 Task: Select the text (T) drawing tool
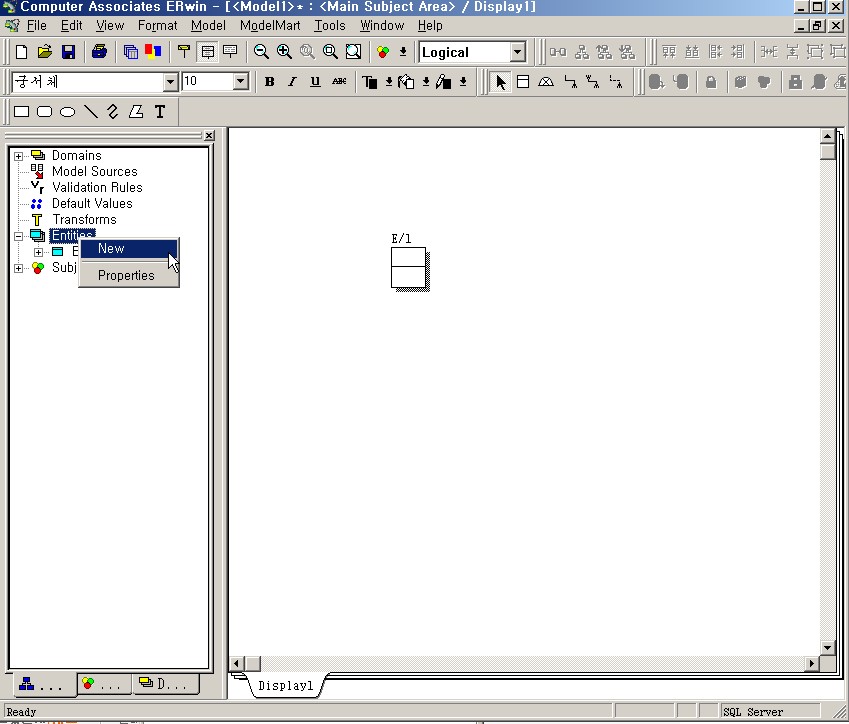(160, 112)
